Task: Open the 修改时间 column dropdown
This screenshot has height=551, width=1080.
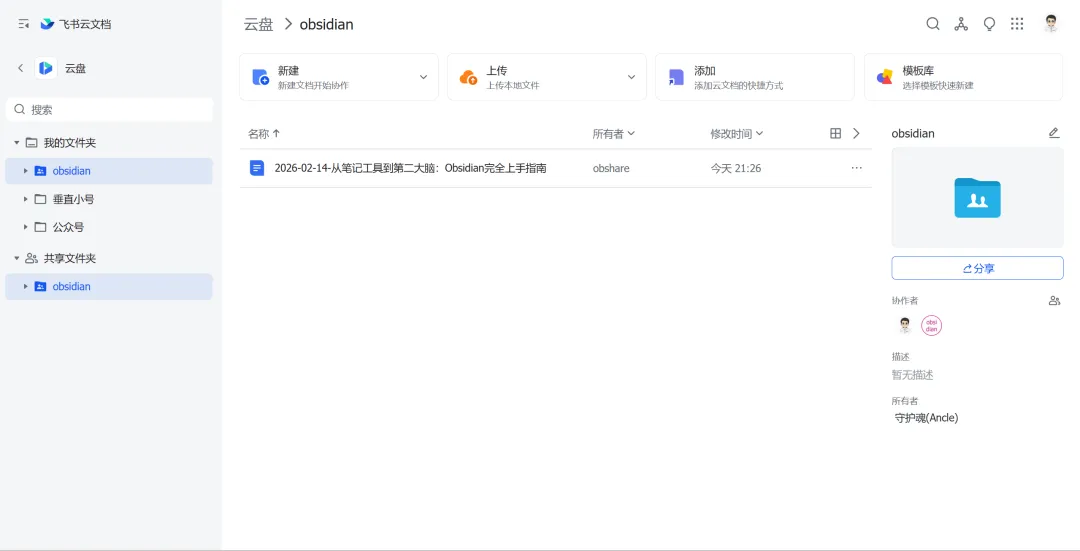Action: coord(737,134)
